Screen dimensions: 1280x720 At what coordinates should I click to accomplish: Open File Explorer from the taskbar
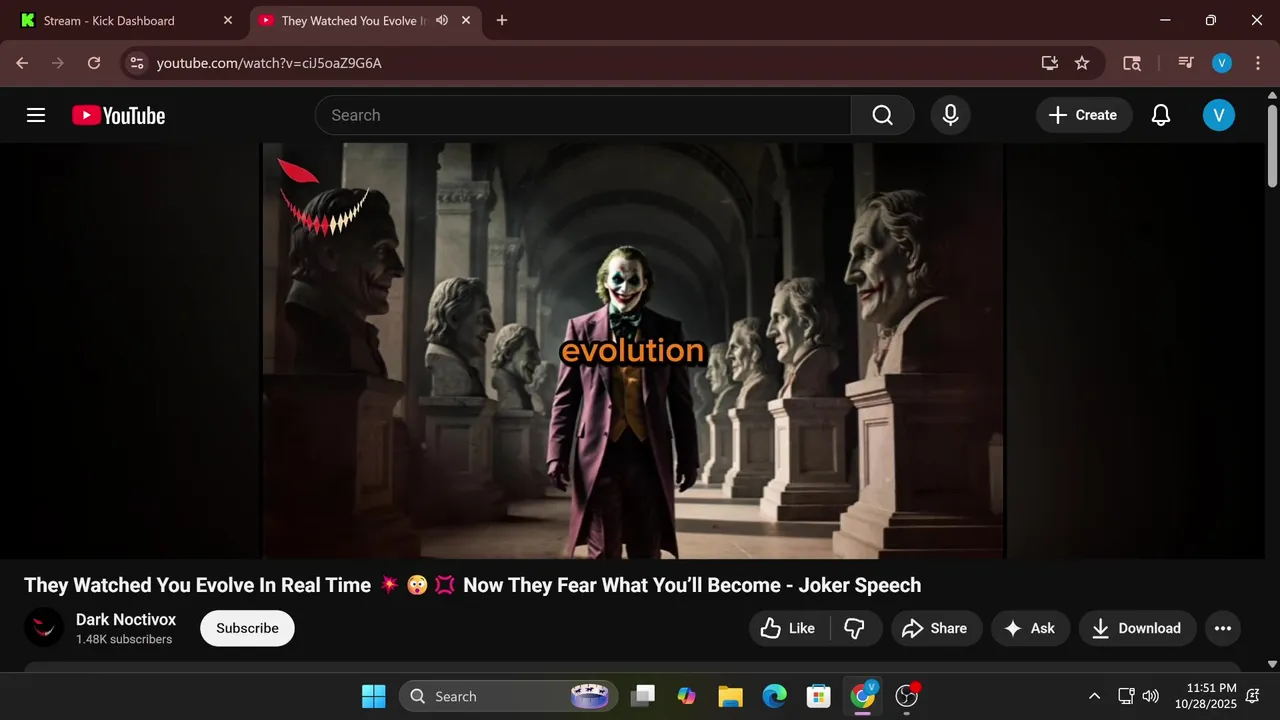pos(730,696)
